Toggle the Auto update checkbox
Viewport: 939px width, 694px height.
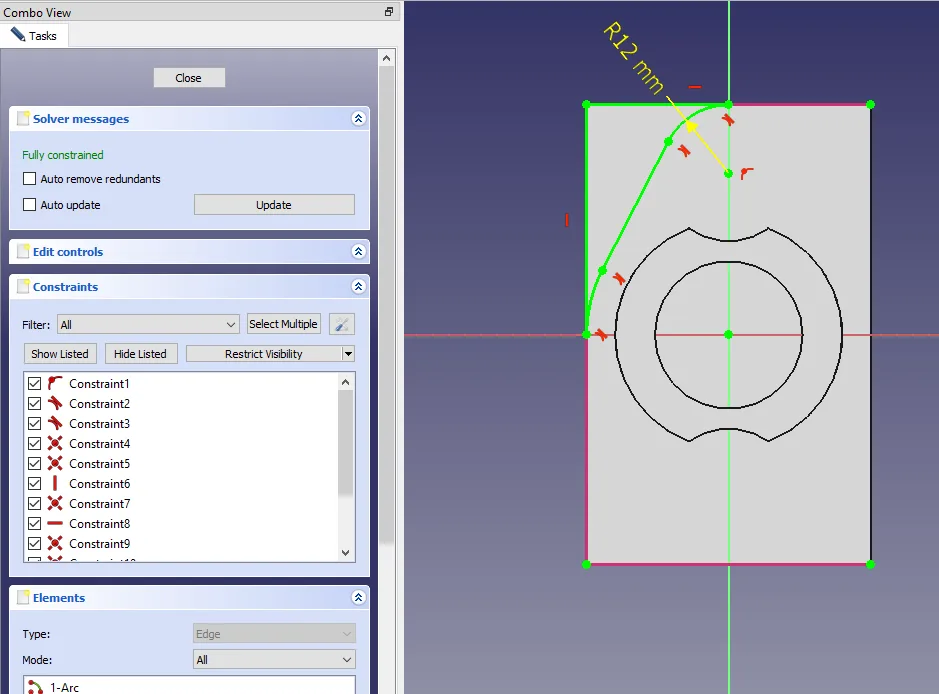click(29, 205)
